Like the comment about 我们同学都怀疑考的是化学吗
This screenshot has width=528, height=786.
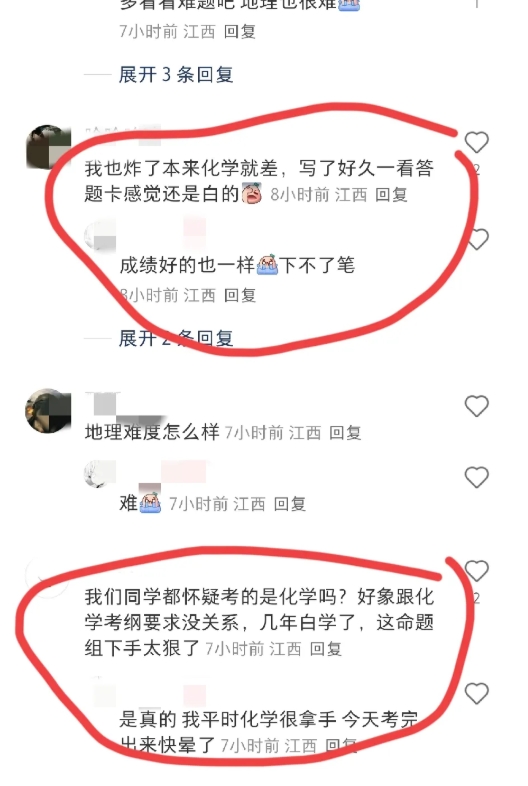tap(476, 570)
